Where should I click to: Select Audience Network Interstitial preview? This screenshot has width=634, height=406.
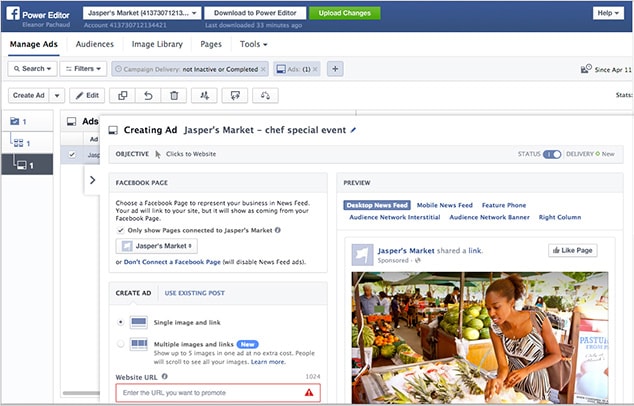coord(395,217)
